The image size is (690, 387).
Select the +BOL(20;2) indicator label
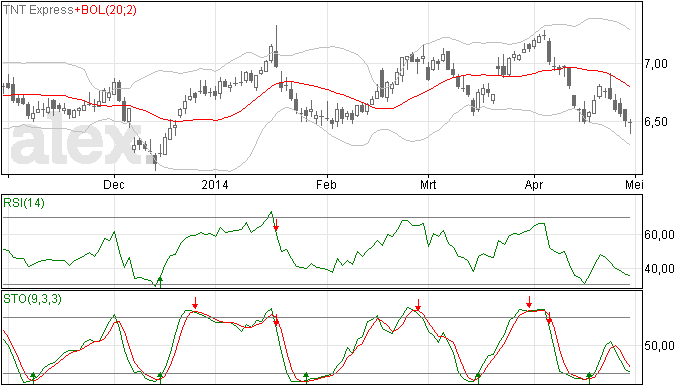point(105,10)
